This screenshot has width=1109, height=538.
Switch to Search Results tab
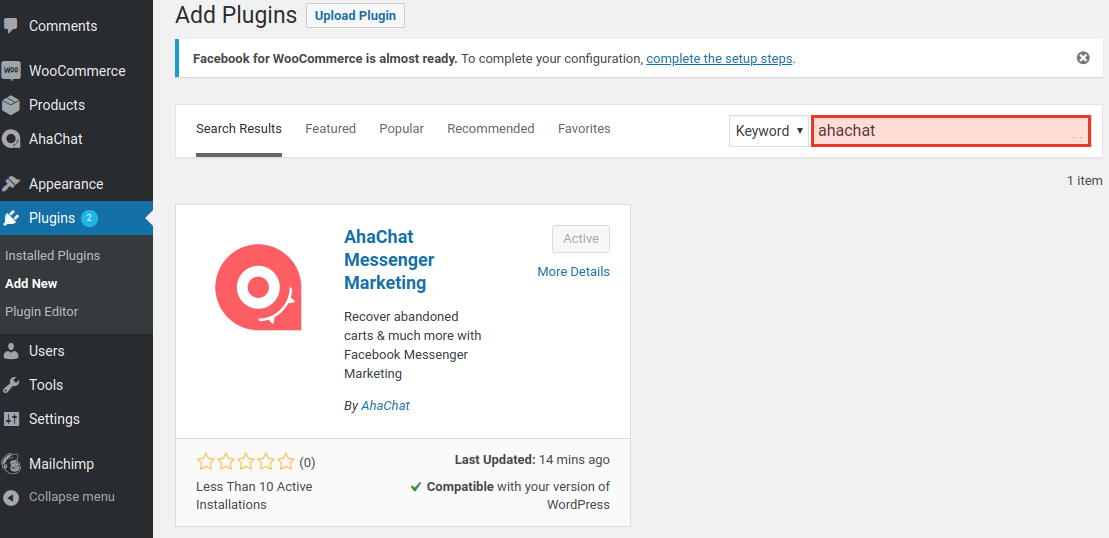pyautogui.click(x=239, y=129)
